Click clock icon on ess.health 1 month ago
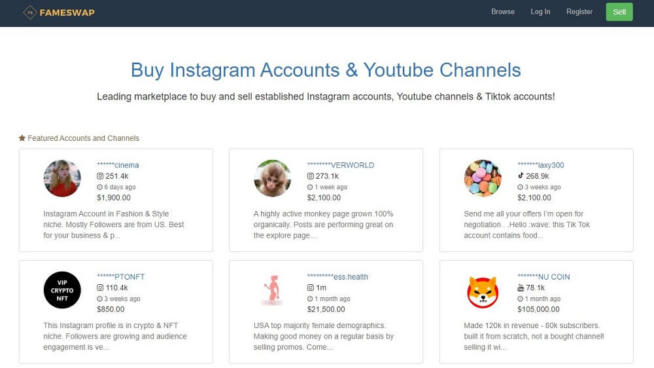This screenshot has width=654, height=368. tap(310, 299)
